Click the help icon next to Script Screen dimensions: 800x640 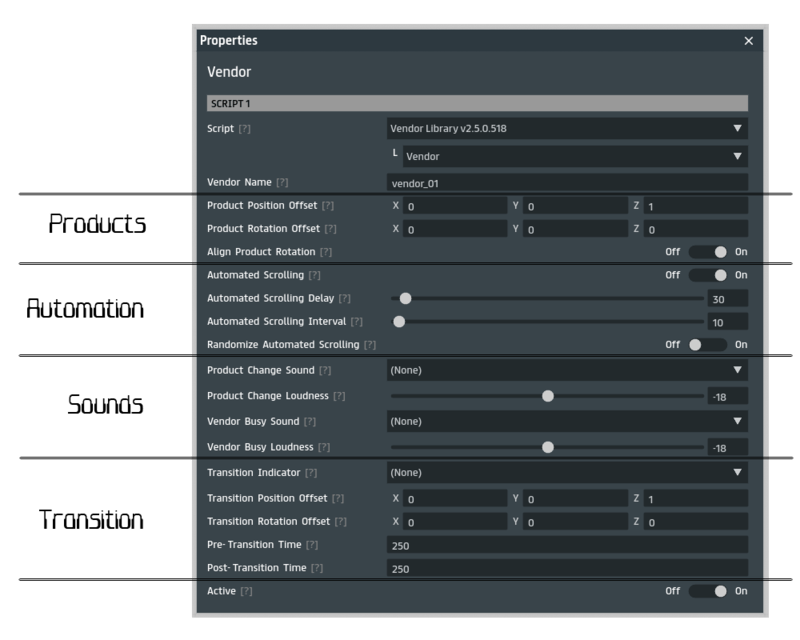tap(244, 129)
